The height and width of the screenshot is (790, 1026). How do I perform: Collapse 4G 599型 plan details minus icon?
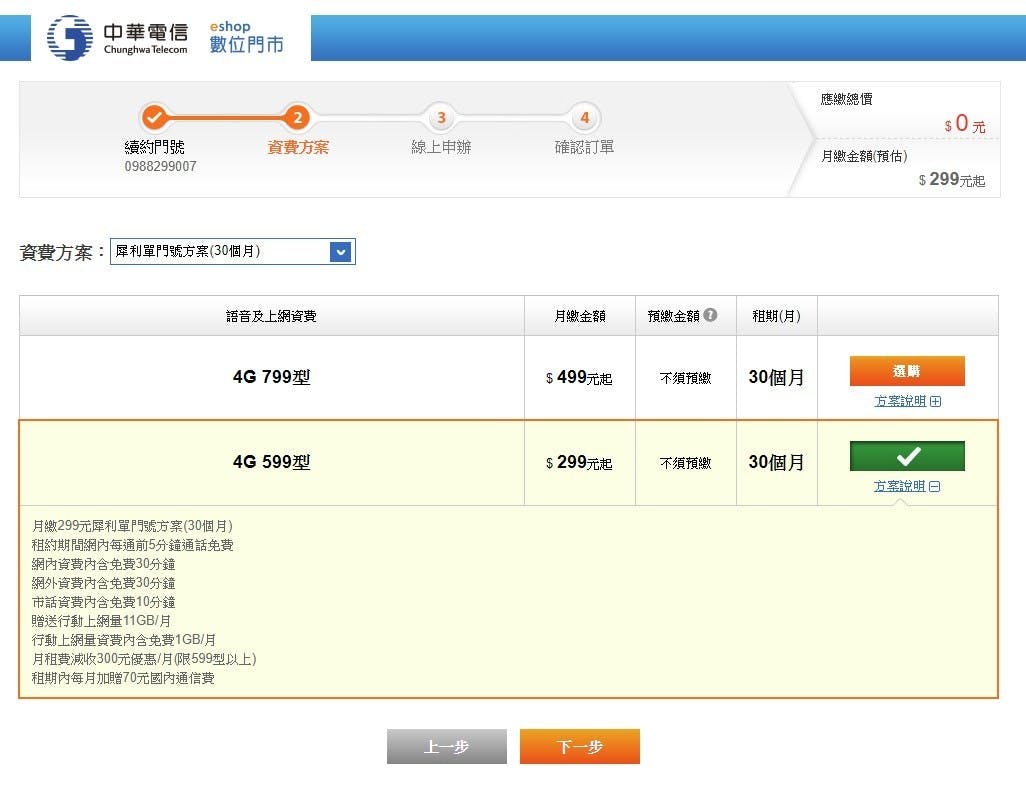pos(935,487)
